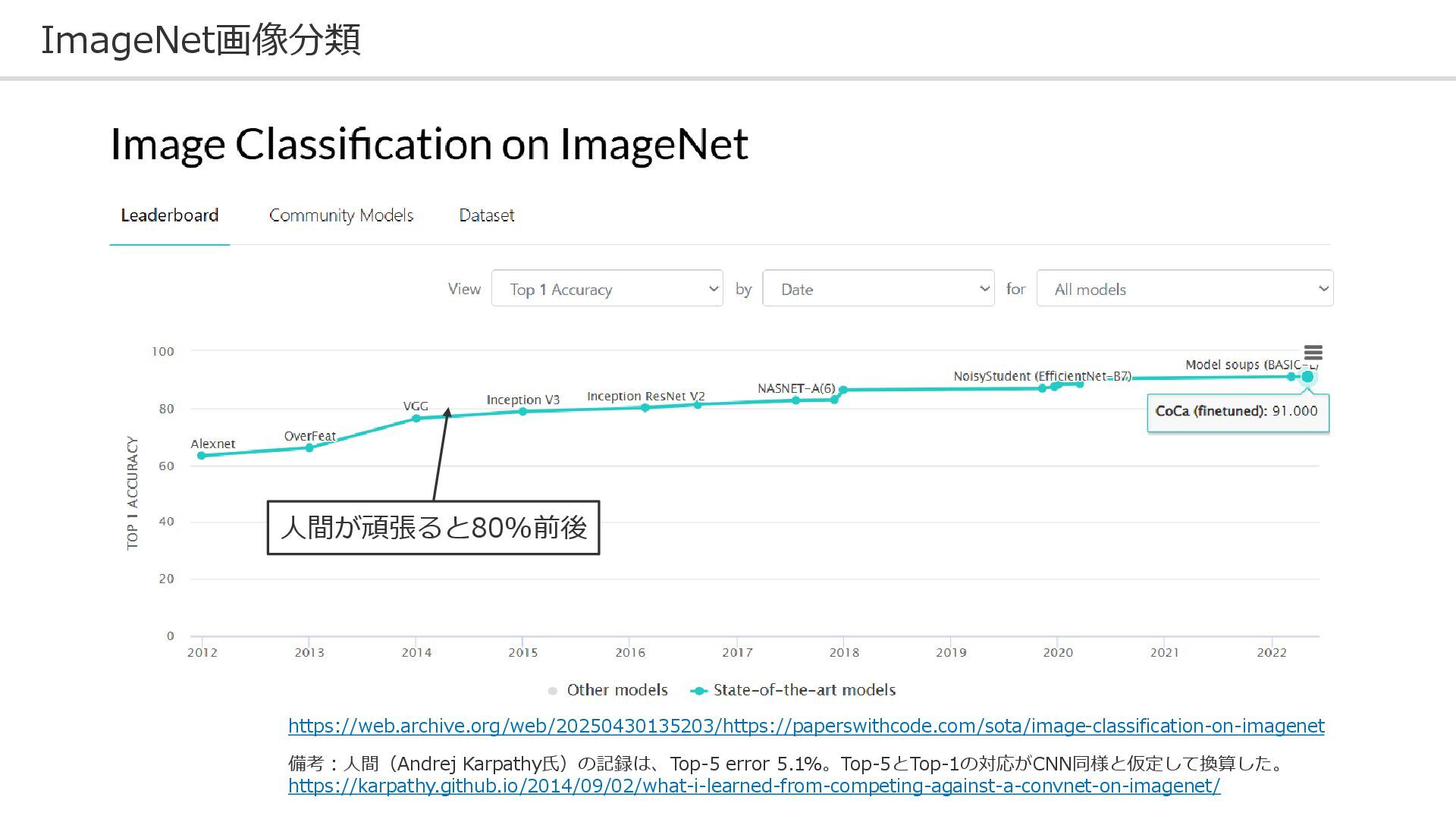Switch to the Community Models tab

pyautogui.click(x=341, y=215)
